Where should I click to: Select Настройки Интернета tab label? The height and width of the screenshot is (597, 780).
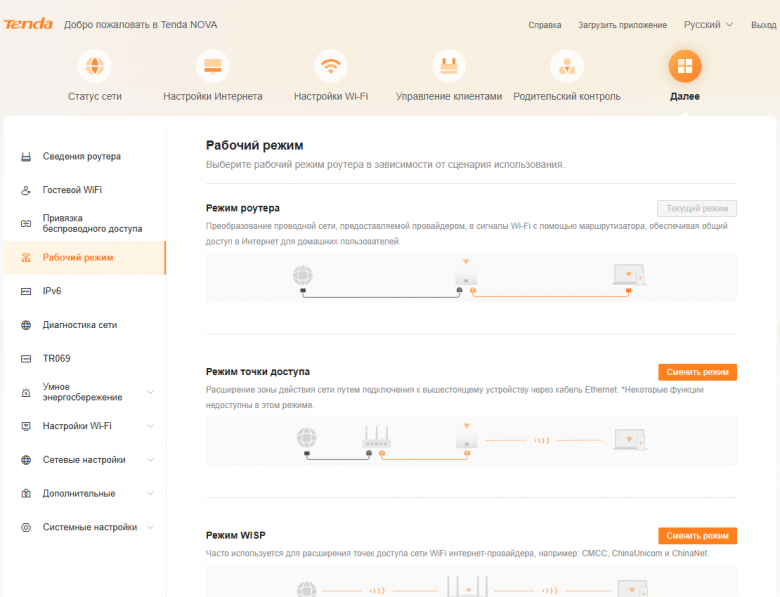(x=212, y=97)
